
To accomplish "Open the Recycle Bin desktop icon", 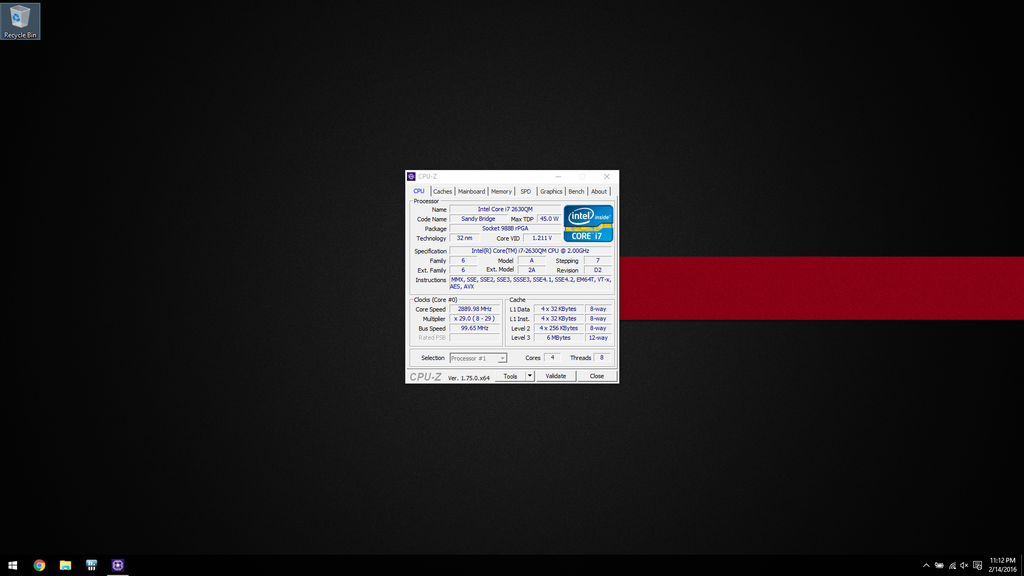I will click(x=20, y=22).
